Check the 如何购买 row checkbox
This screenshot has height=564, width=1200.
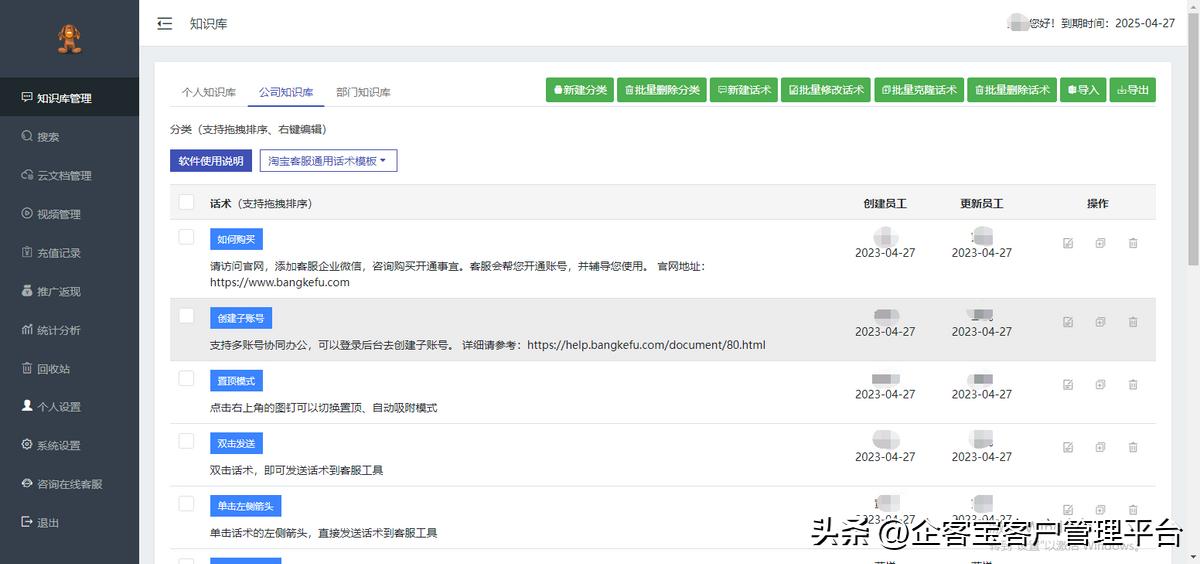[186, 237]
